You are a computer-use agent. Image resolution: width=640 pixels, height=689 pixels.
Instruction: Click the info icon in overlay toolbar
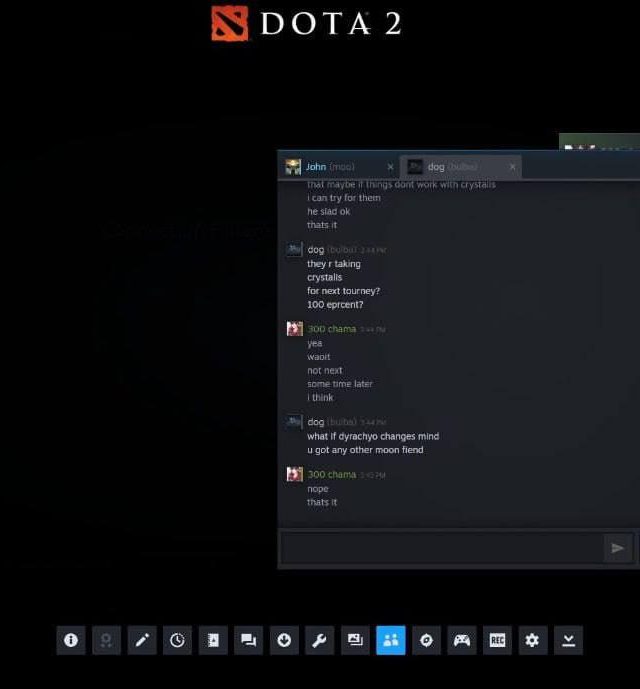pyautogui.click(x=70, y=640)
